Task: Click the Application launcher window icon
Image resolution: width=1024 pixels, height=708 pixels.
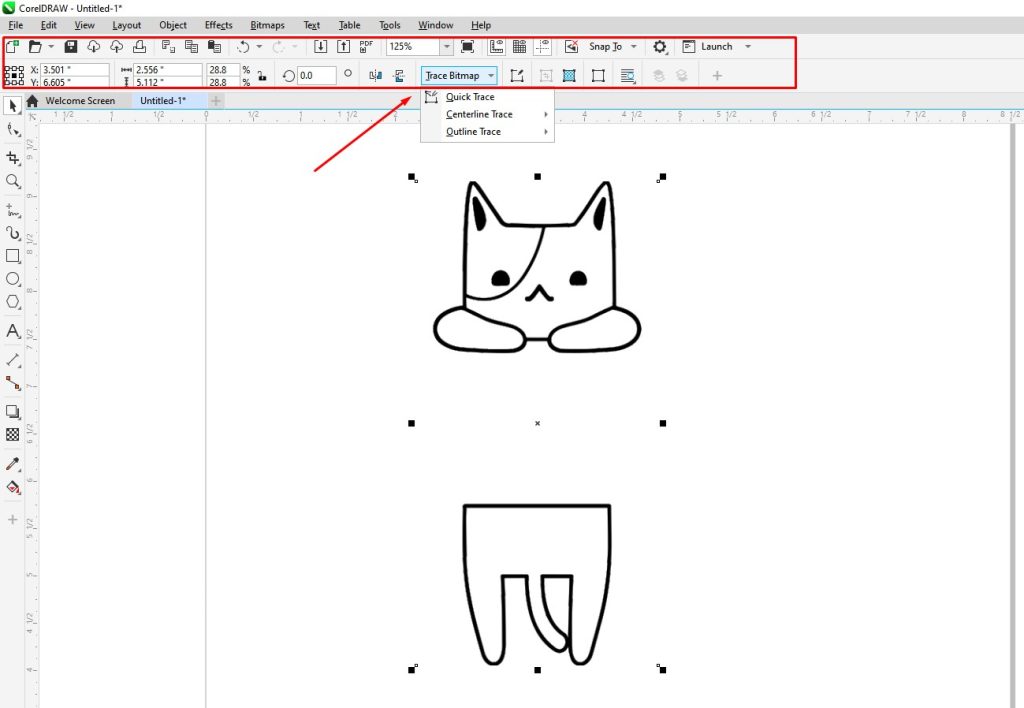Action: click(x=688, y=46)
